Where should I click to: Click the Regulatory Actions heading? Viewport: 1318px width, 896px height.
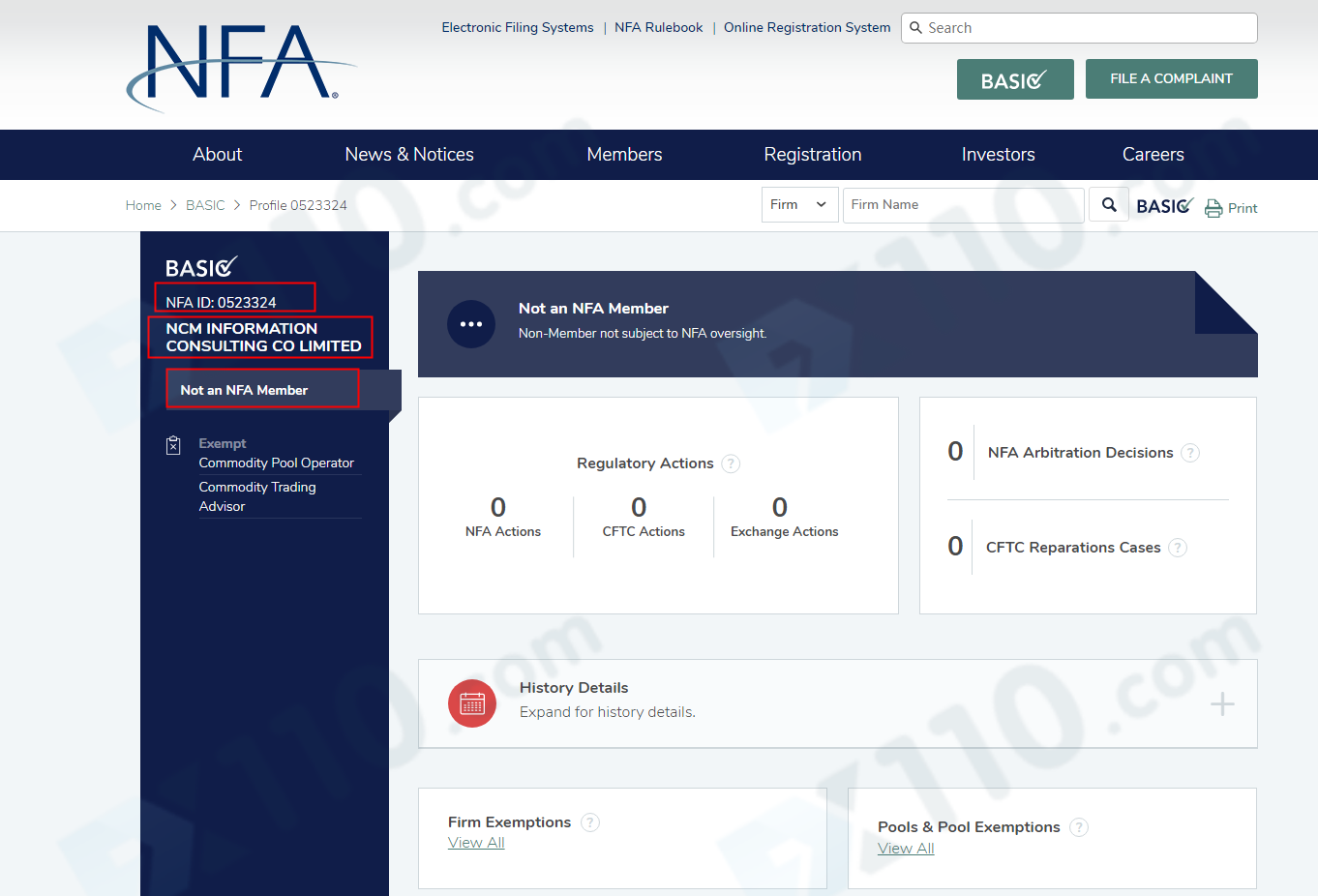tap(645, 463)
